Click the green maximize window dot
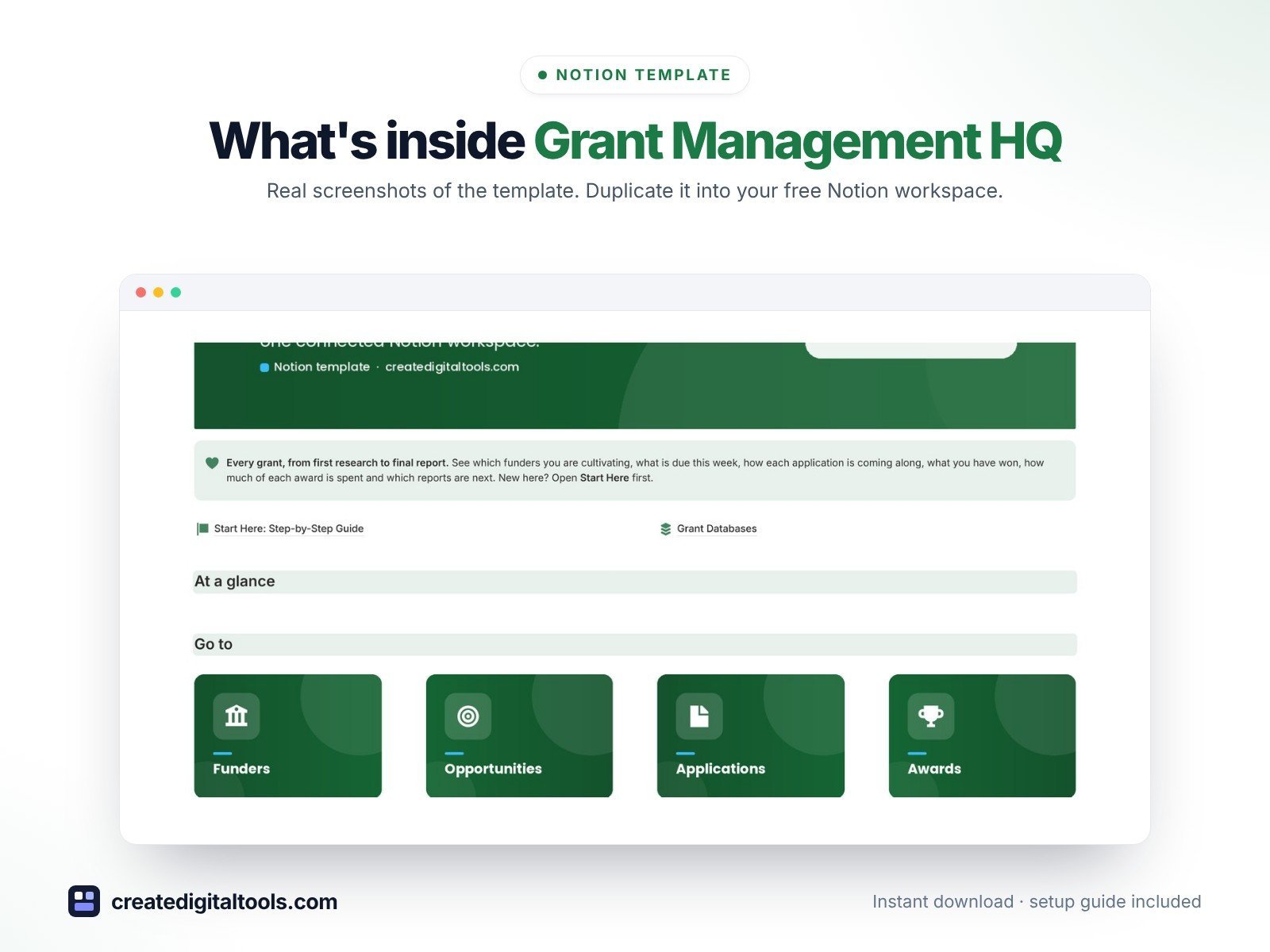 point(176,293)
